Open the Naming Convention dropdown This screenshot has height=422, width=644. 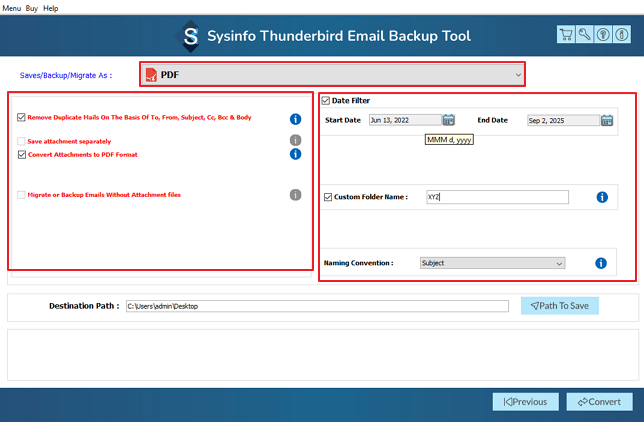pyautogui.click(x=491, y=263)
